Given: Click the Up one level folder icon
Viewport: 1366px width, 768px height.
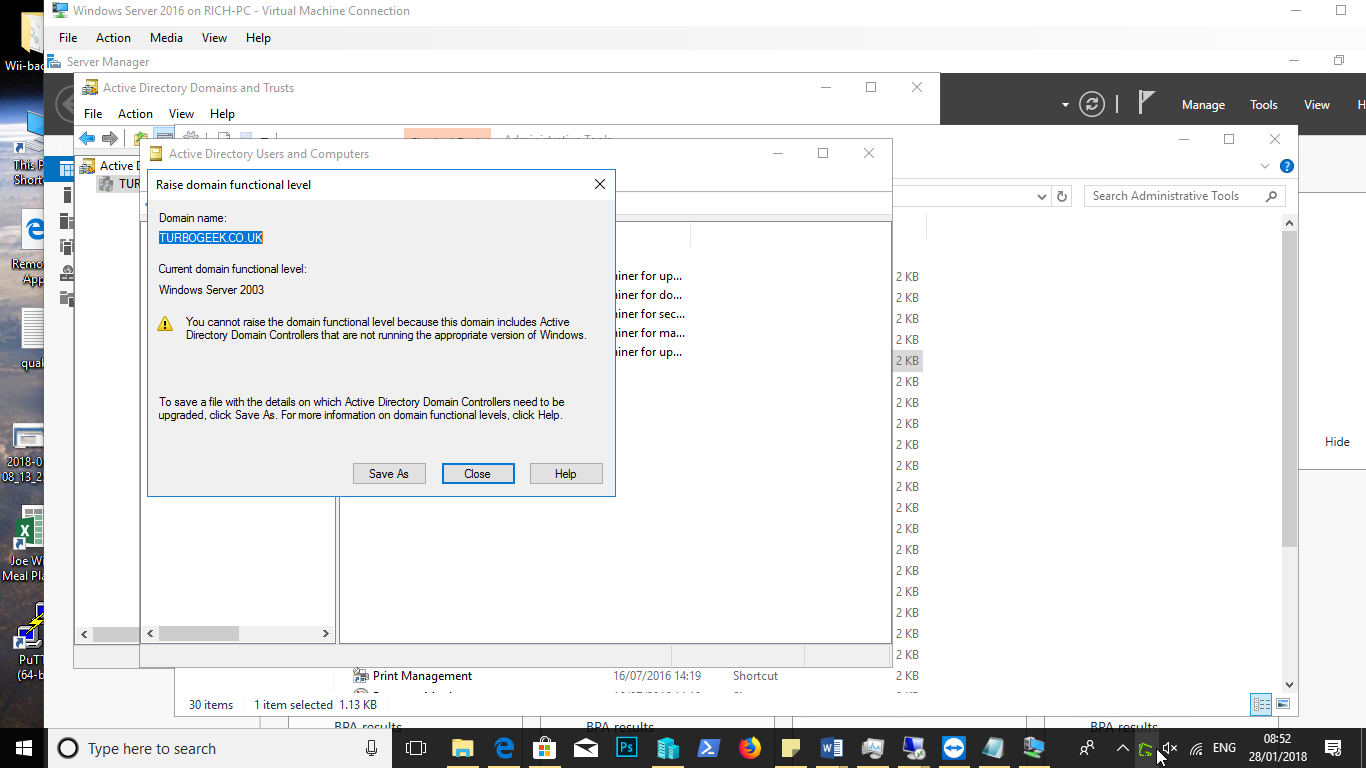Looking at the screenshot, I should 141,138.
